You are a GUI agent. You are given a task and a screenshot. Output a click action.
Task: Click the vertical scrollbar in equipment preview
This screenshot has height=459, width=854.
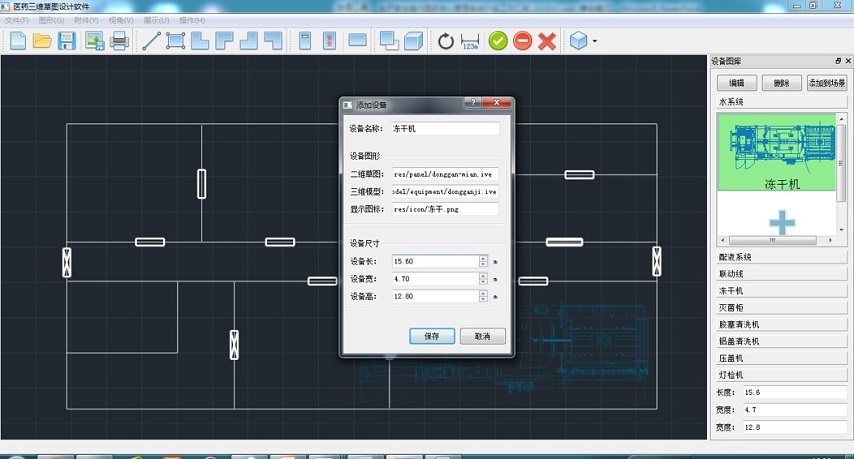point(842,175)
